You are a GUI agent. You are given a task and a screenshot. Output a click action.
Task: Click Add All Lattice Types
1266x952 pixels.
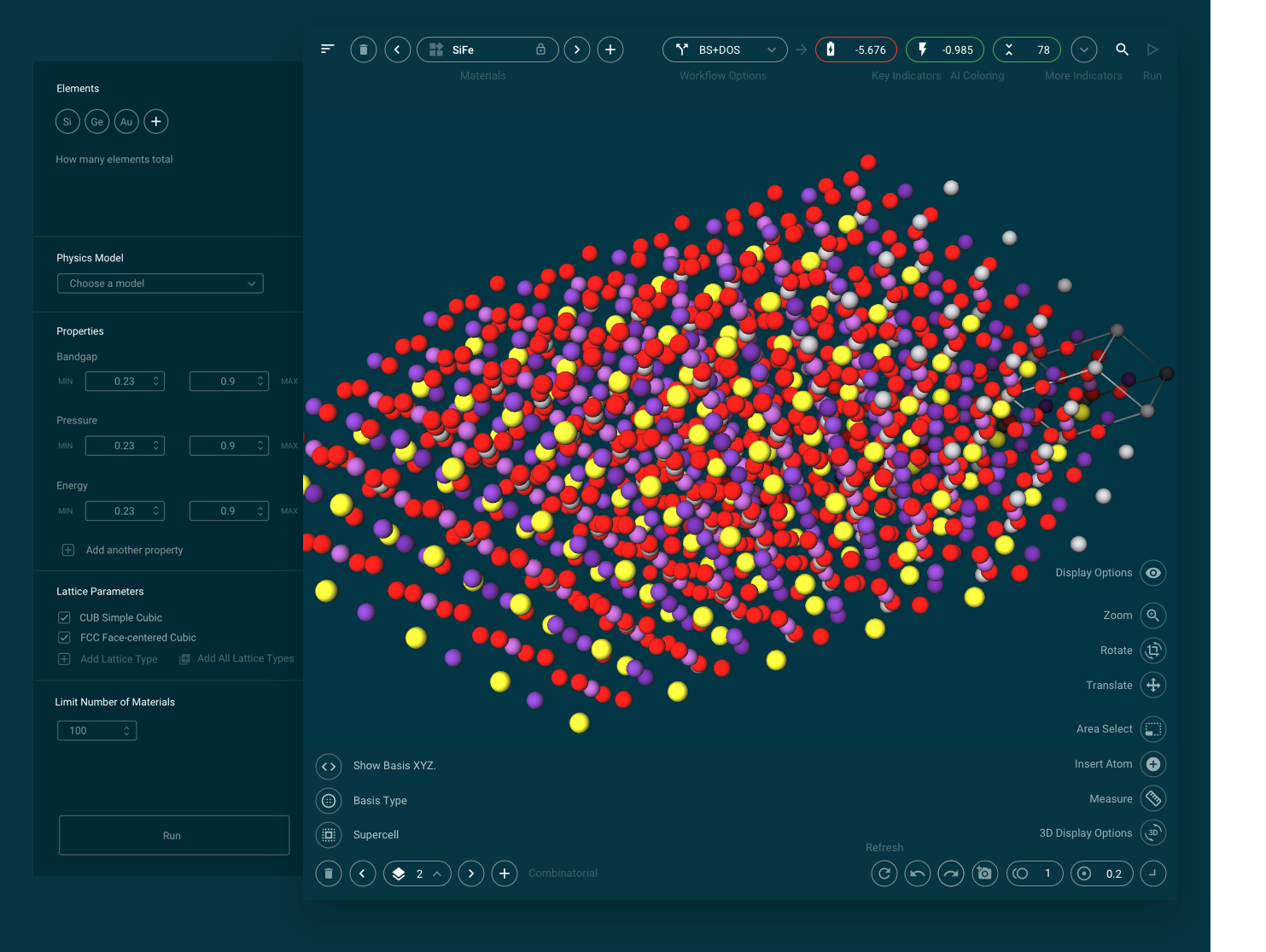point(236,658)
